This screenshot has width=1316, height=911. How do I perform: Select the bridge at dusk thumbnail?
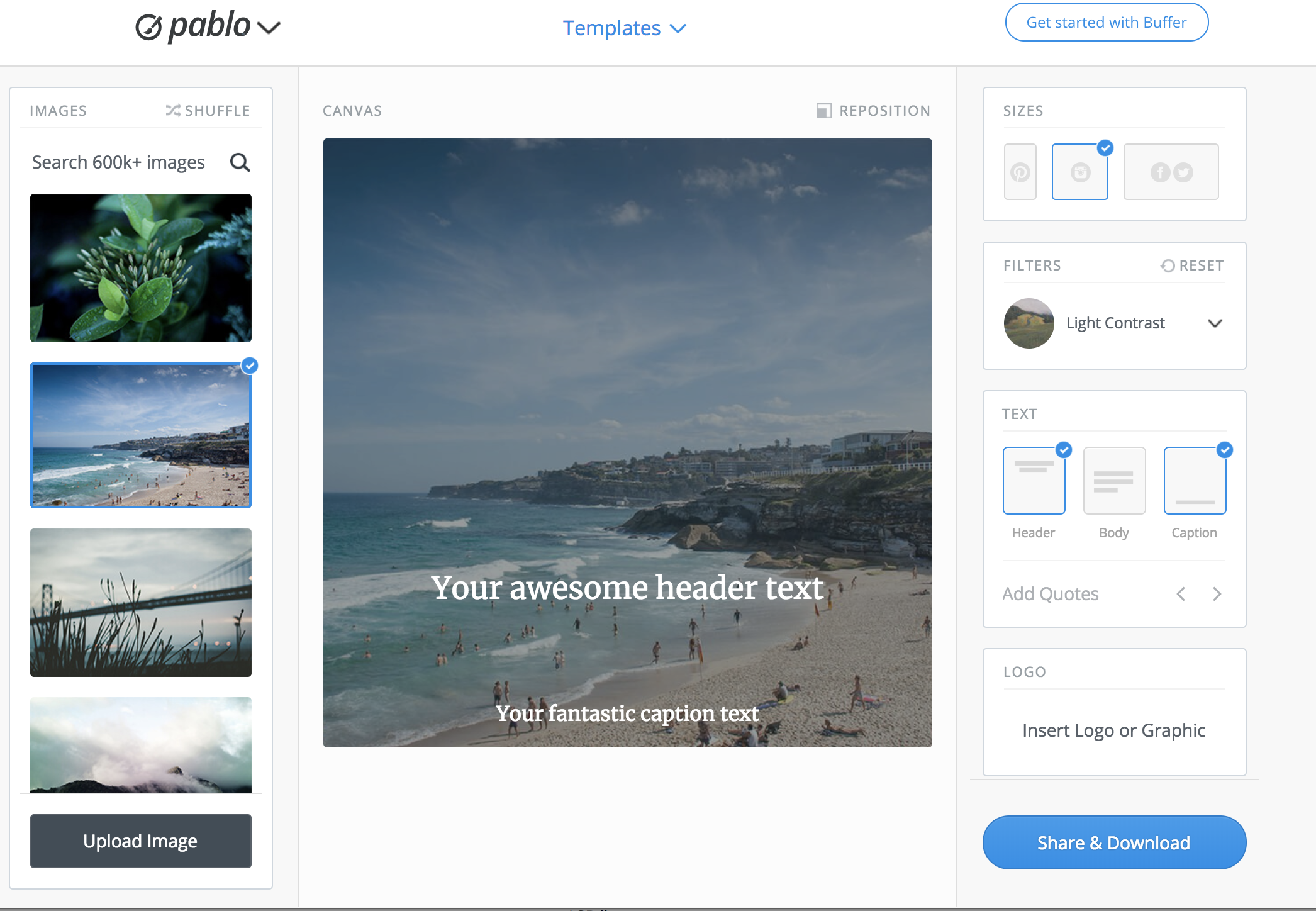[141, 603]
